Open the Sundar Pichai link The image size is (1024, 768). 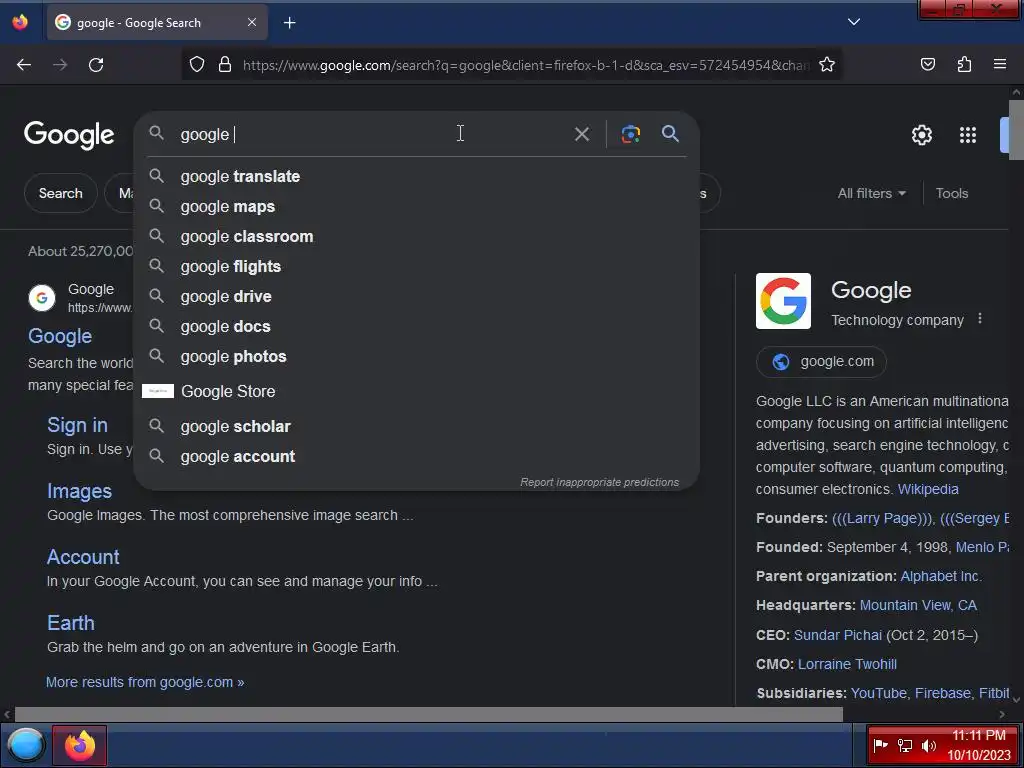point(837,635)
